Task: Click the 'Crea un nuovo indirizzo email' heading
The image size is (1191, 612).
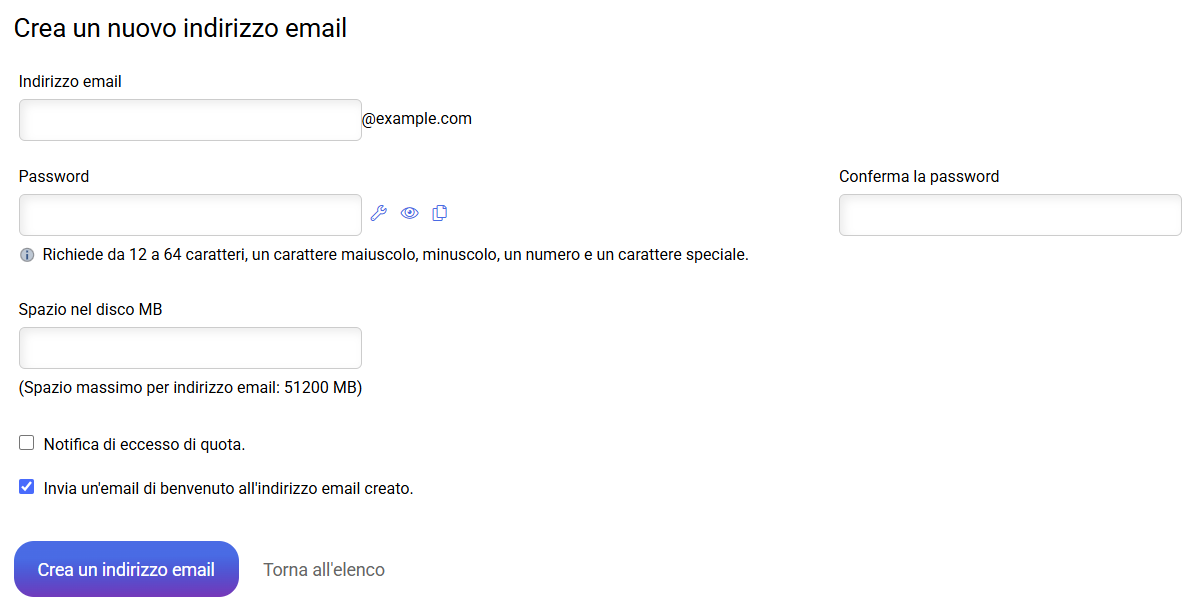Action: 180,28
